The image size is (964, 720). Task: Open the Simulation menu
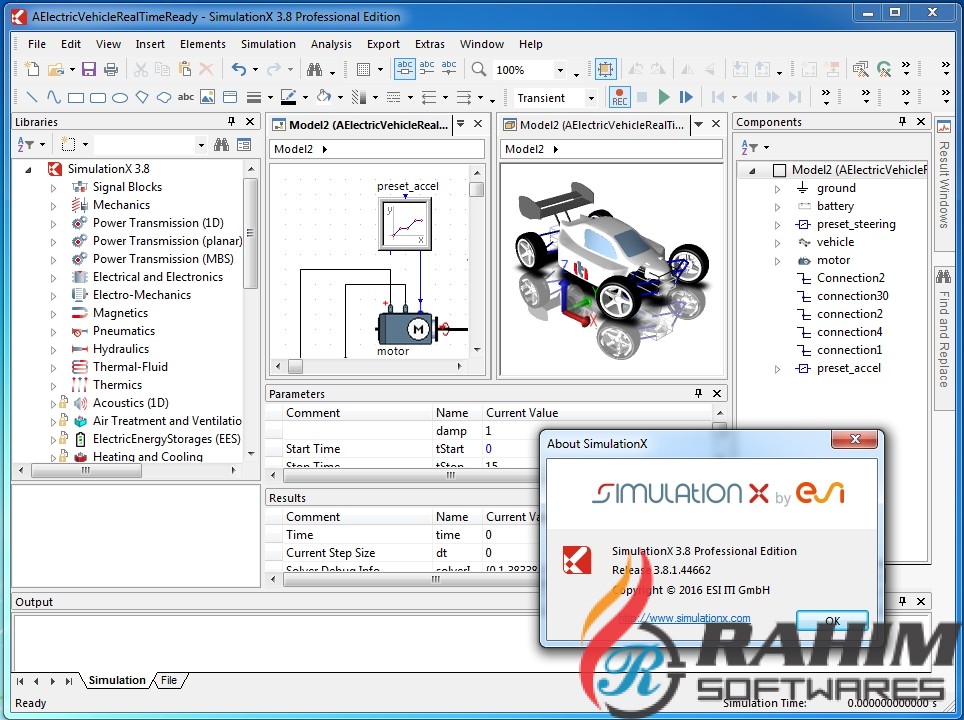click(x=268, y=44)
